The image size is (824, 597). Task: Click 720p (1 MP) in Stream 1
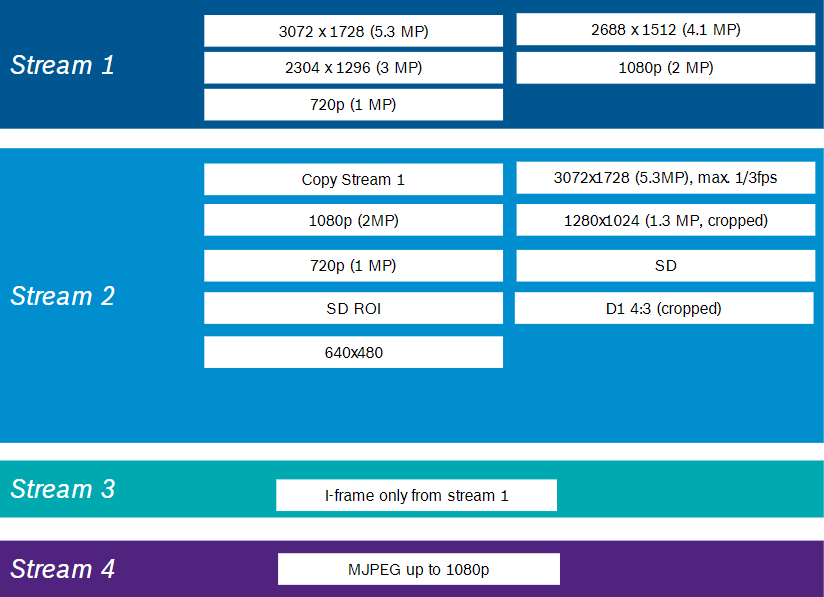[x=353, y=105]
